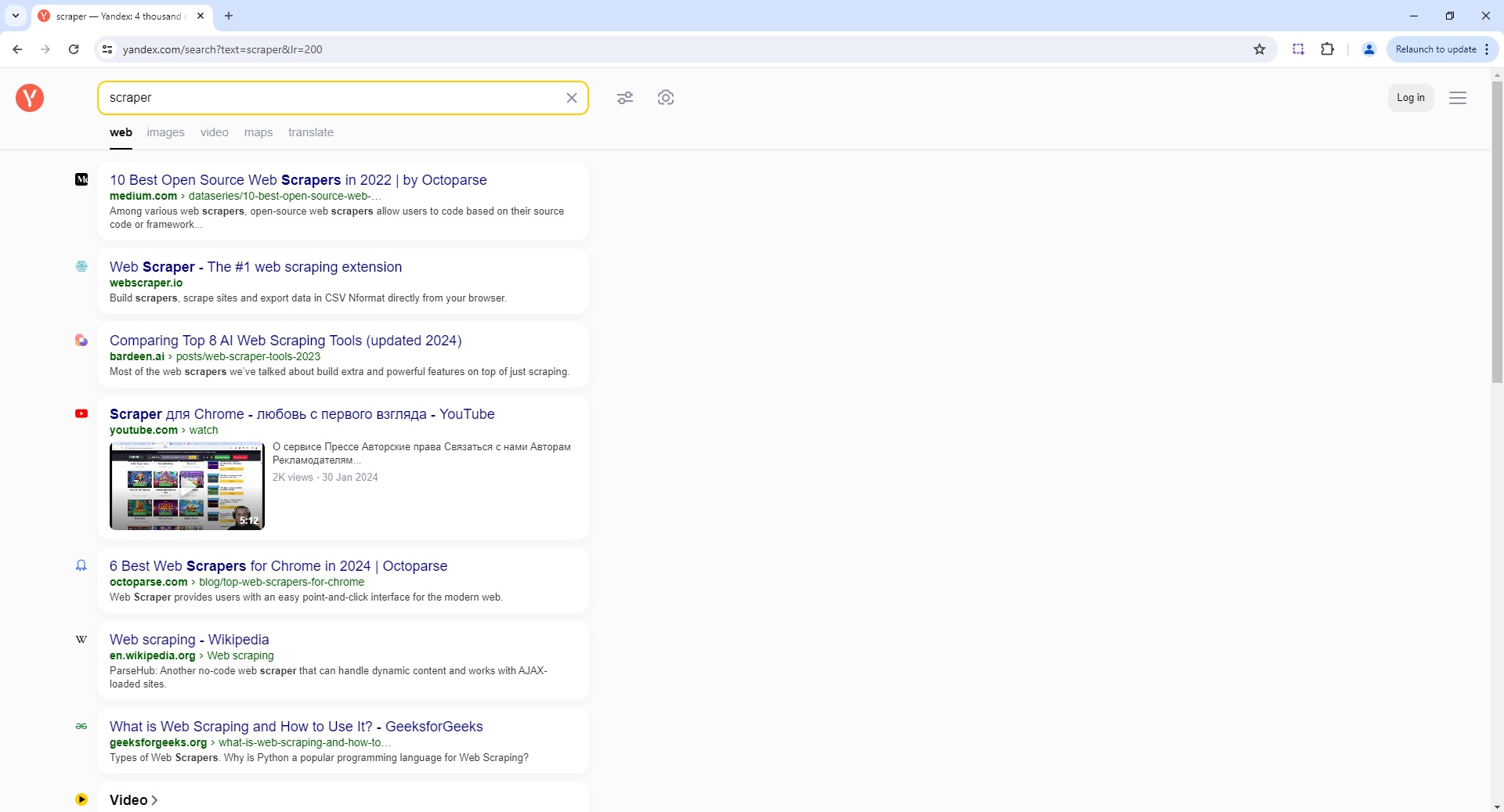Screen dimensions: 1504x812
Task: Open the webscraper.io result link
Action: coord(255,267)
